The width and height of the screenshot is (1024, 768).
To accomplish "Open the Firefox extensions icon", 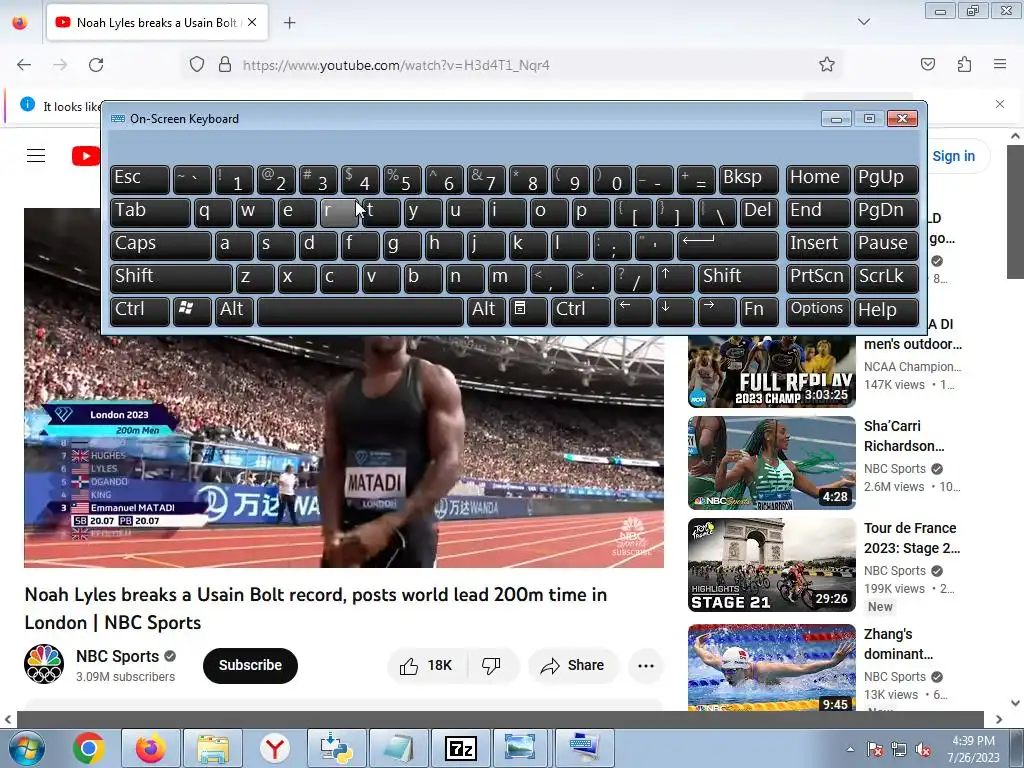I will click(x=964, y=64).
